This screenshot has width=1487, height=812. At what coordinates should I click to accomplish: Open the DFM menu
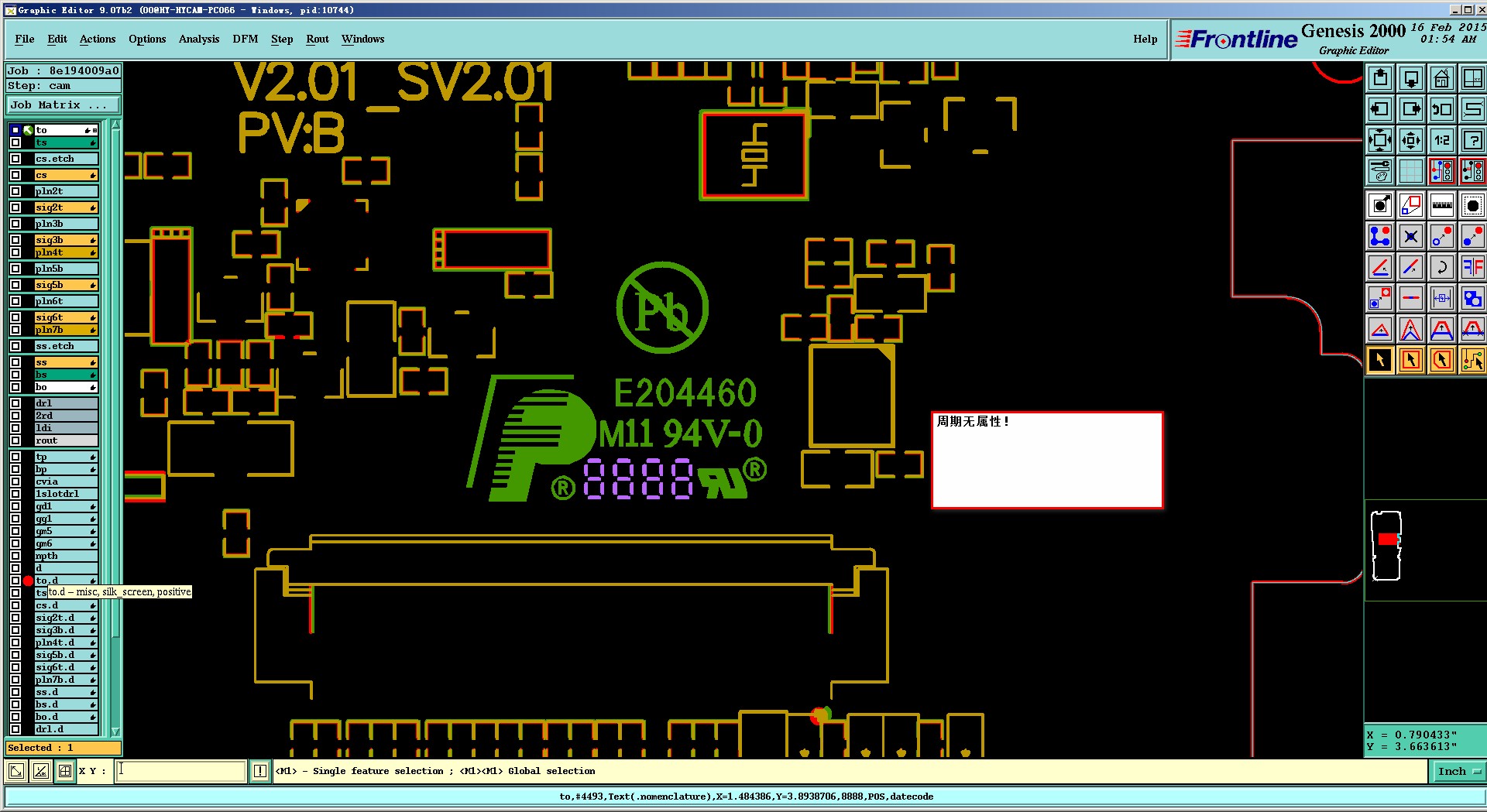click(x=246, y=39)
